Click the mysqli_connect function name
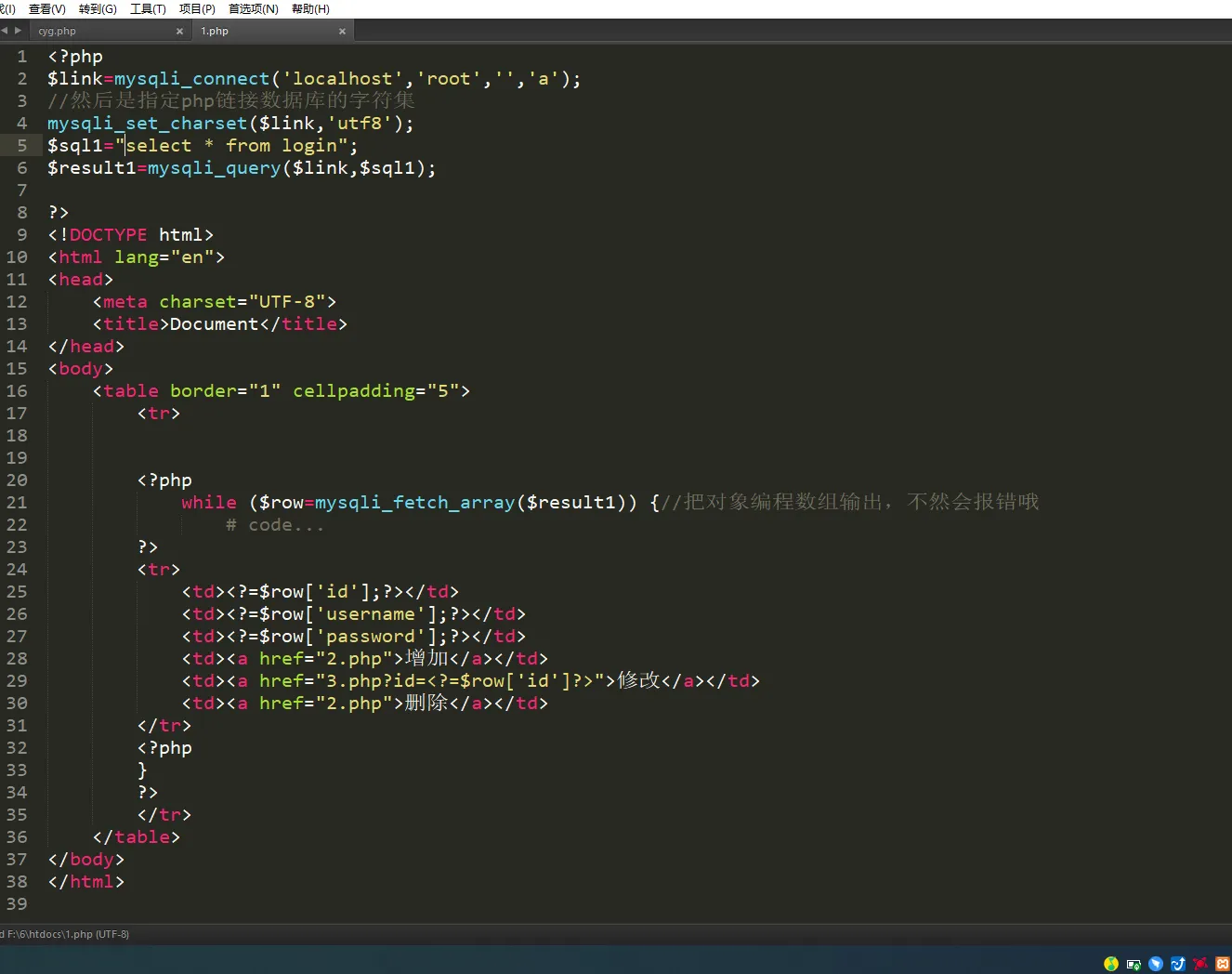This screenshot has height=974, width=1232. (x=192, y=79)
